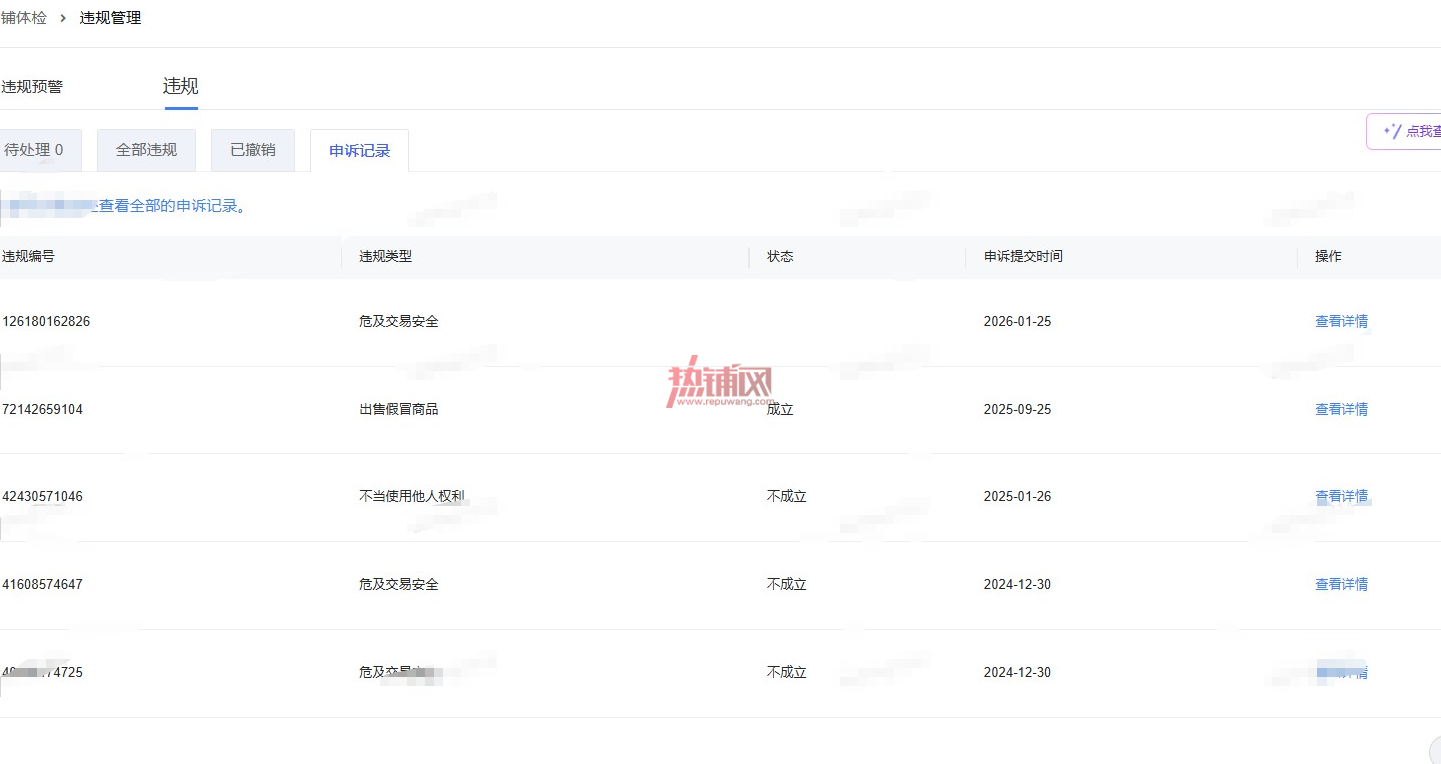Click the 申诉提交时间 column header
Viewport: 1441px width, 764px height.
pyautogui.click(x=1023, y=256)
